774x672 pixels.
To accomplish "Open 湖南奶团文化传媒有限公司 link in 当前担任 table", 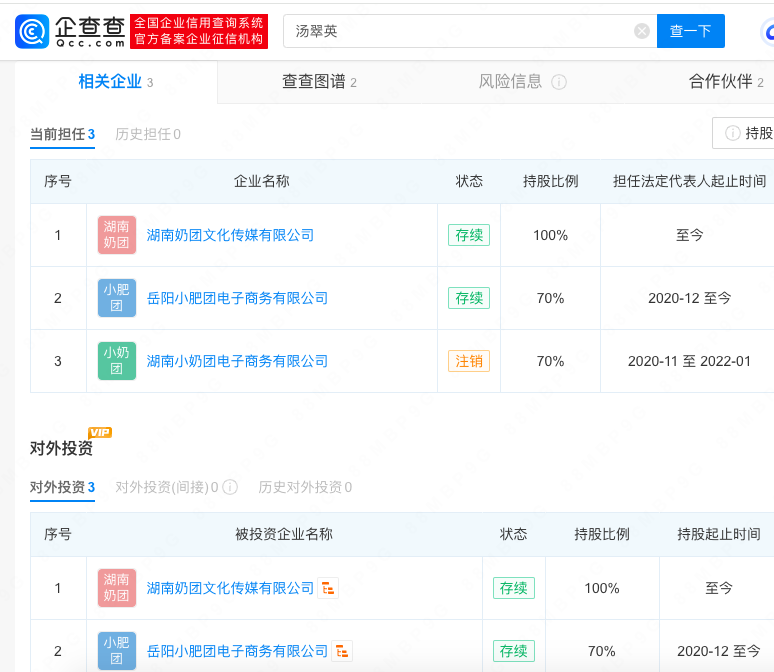I will pos(231,235).
